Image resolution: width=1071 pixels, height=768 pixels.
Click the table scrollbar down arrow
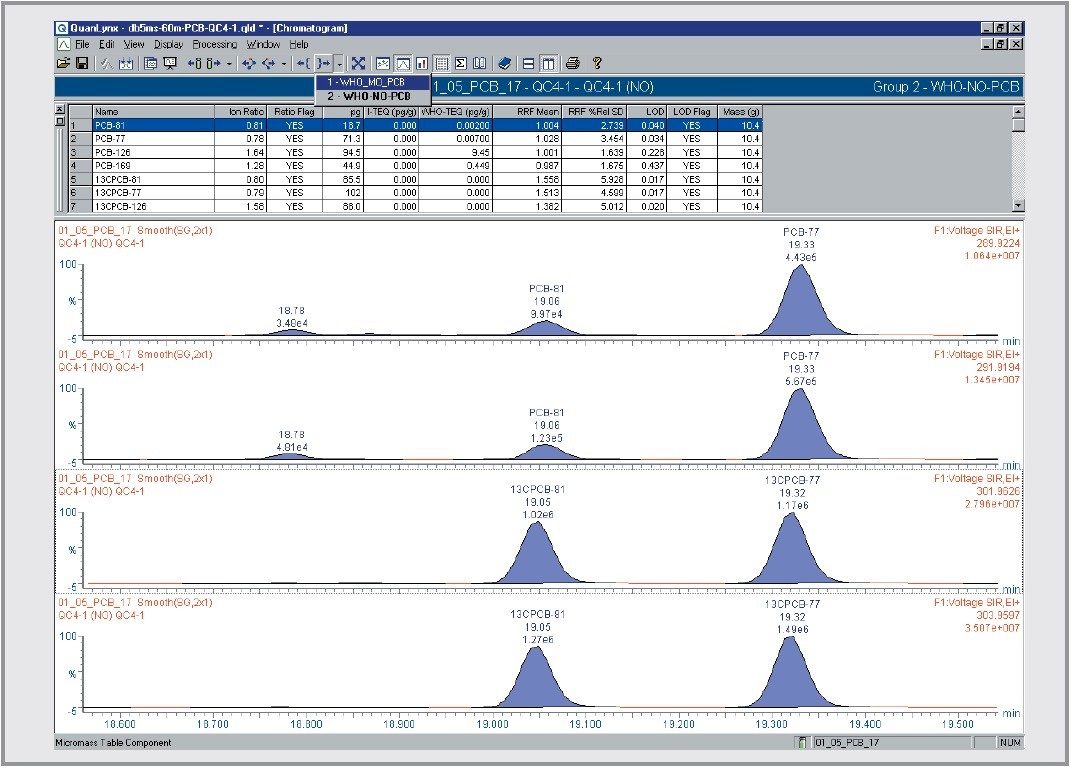point(1018,205)
